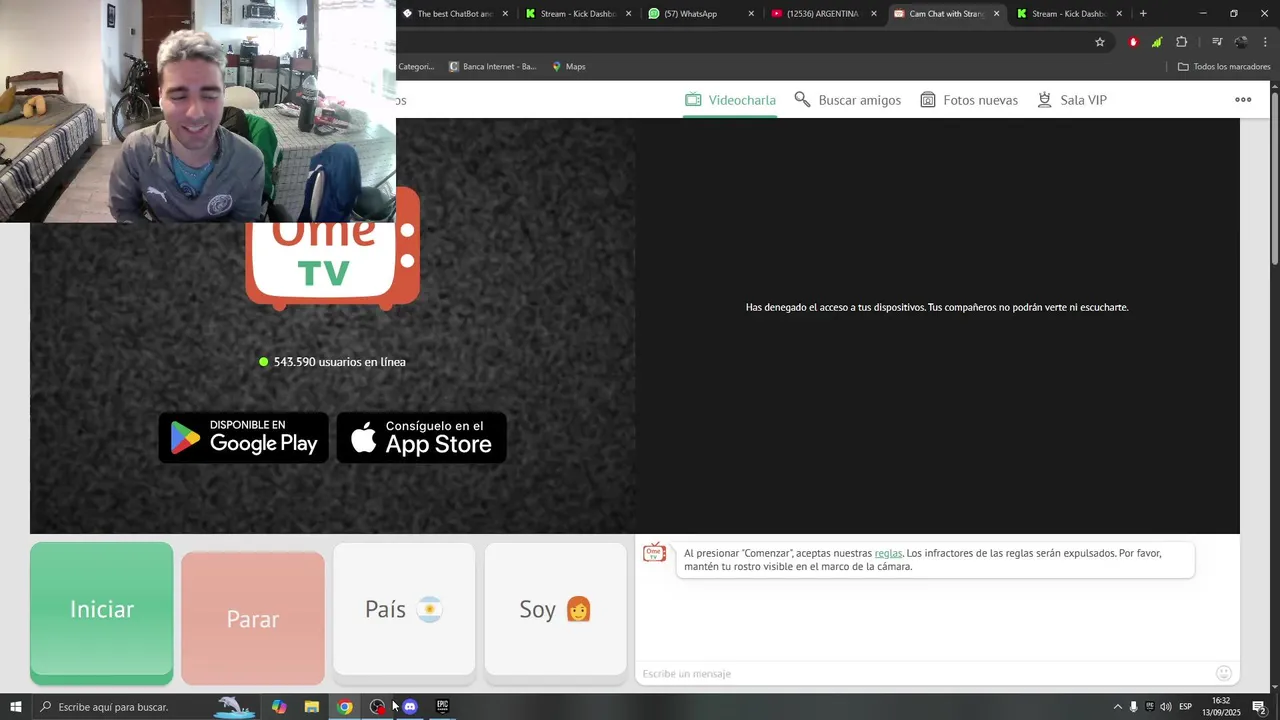The width and height of the screenshot is (1280, 720).
Task: Go to Fotos nuevas
Action: point(968,100)
